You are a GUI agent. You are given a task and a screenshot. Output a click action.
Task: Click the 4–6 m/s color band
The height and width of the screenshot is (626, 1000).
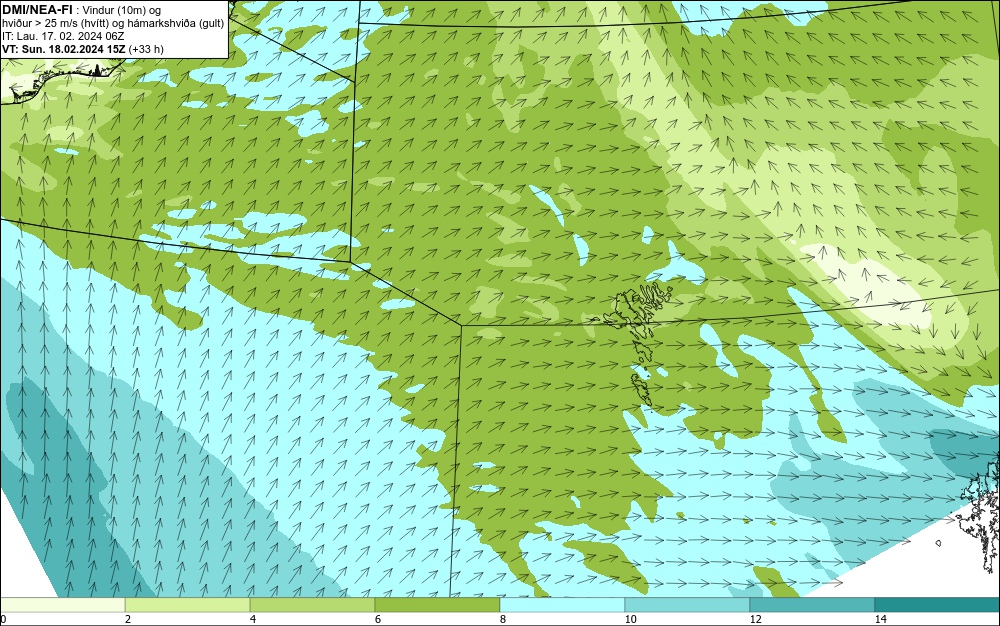click(312, 605)
